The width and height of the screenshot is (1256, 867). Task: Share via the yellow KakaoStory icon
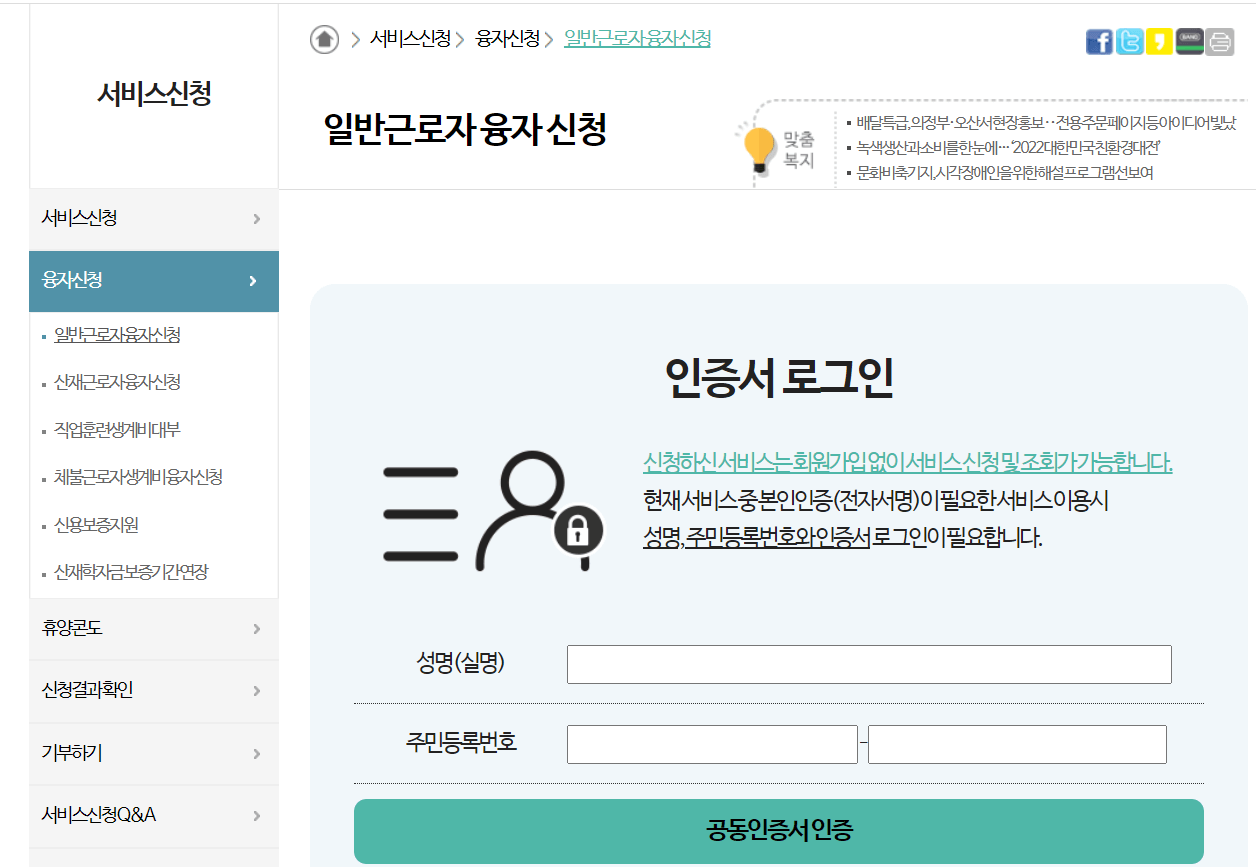(x=1158, y=41)
